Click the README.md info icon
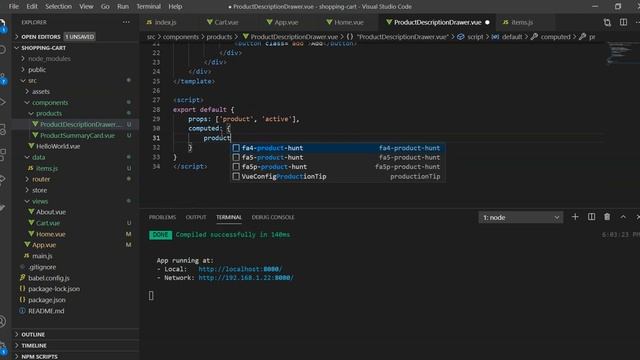The width and height of the screenshot is (640, 360). coord(22,311)
